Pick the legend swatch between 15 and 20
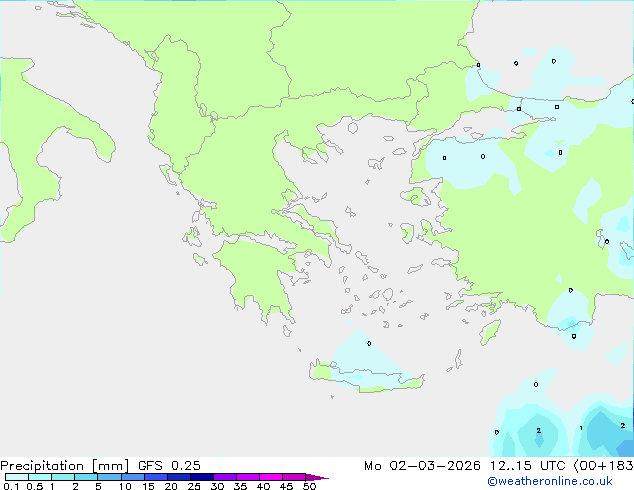 pos(155,477)
